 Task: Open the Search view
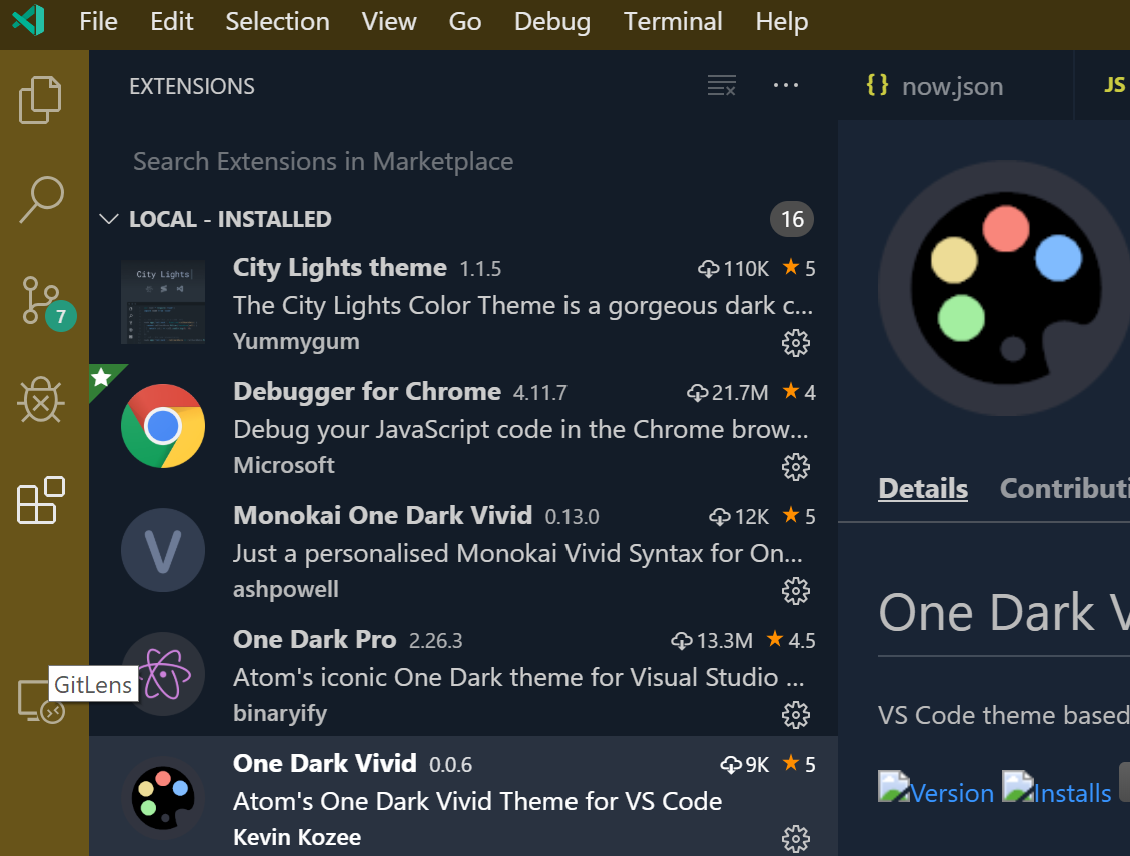point(40,200)
